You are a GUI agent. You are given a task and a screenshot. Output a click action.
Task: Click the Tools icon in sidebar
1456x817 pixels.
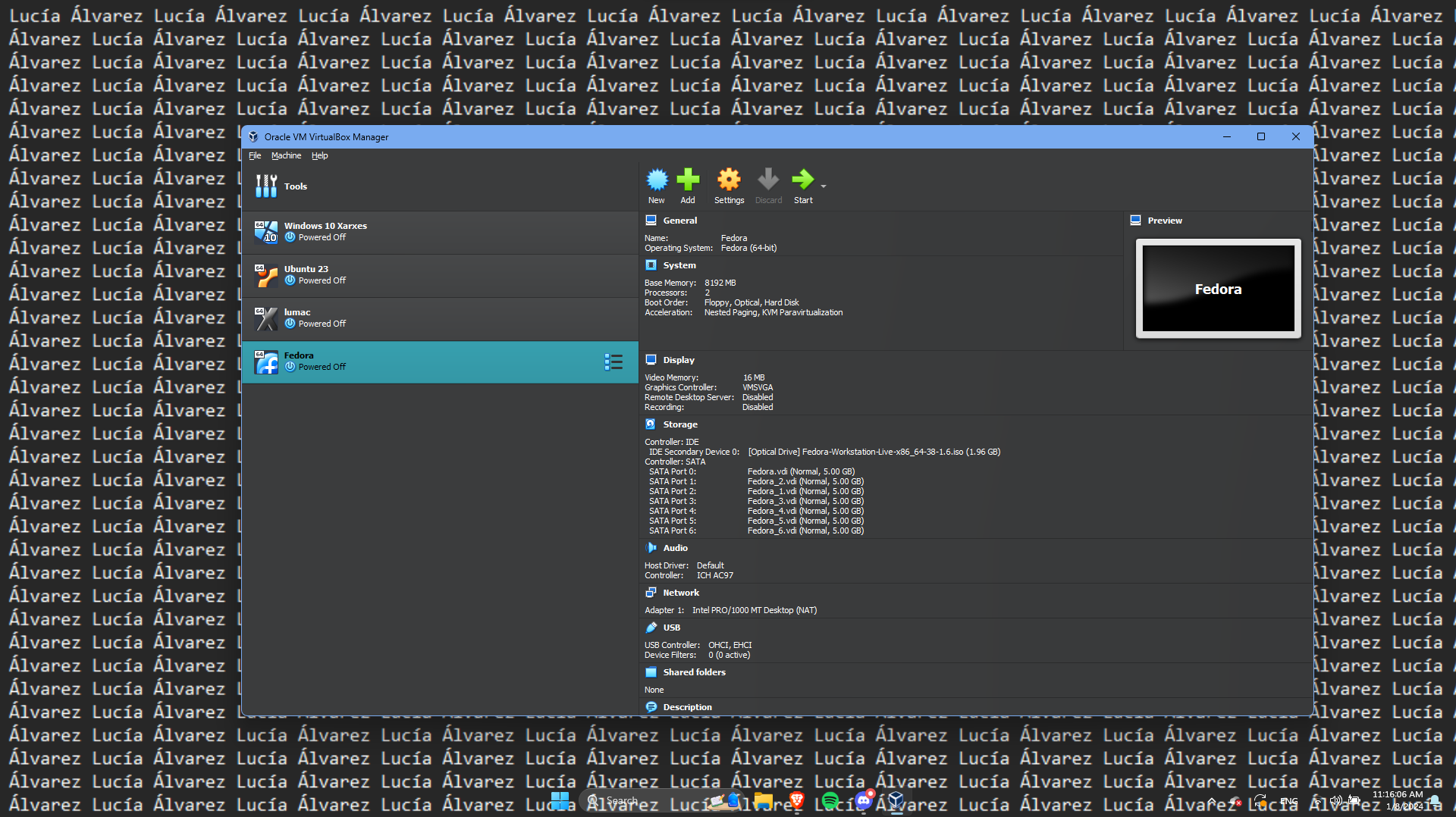click(x=266, y=186)
